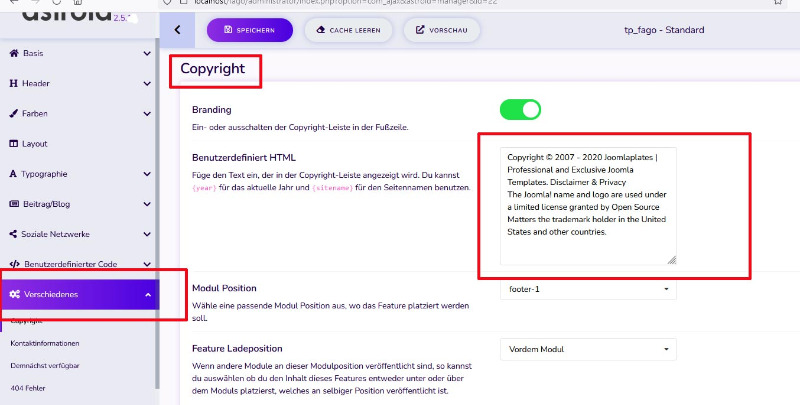Viewport: 800px width, 405px height.
Task: Expand the Header section chevron
Action: click(x=147, y=84)
